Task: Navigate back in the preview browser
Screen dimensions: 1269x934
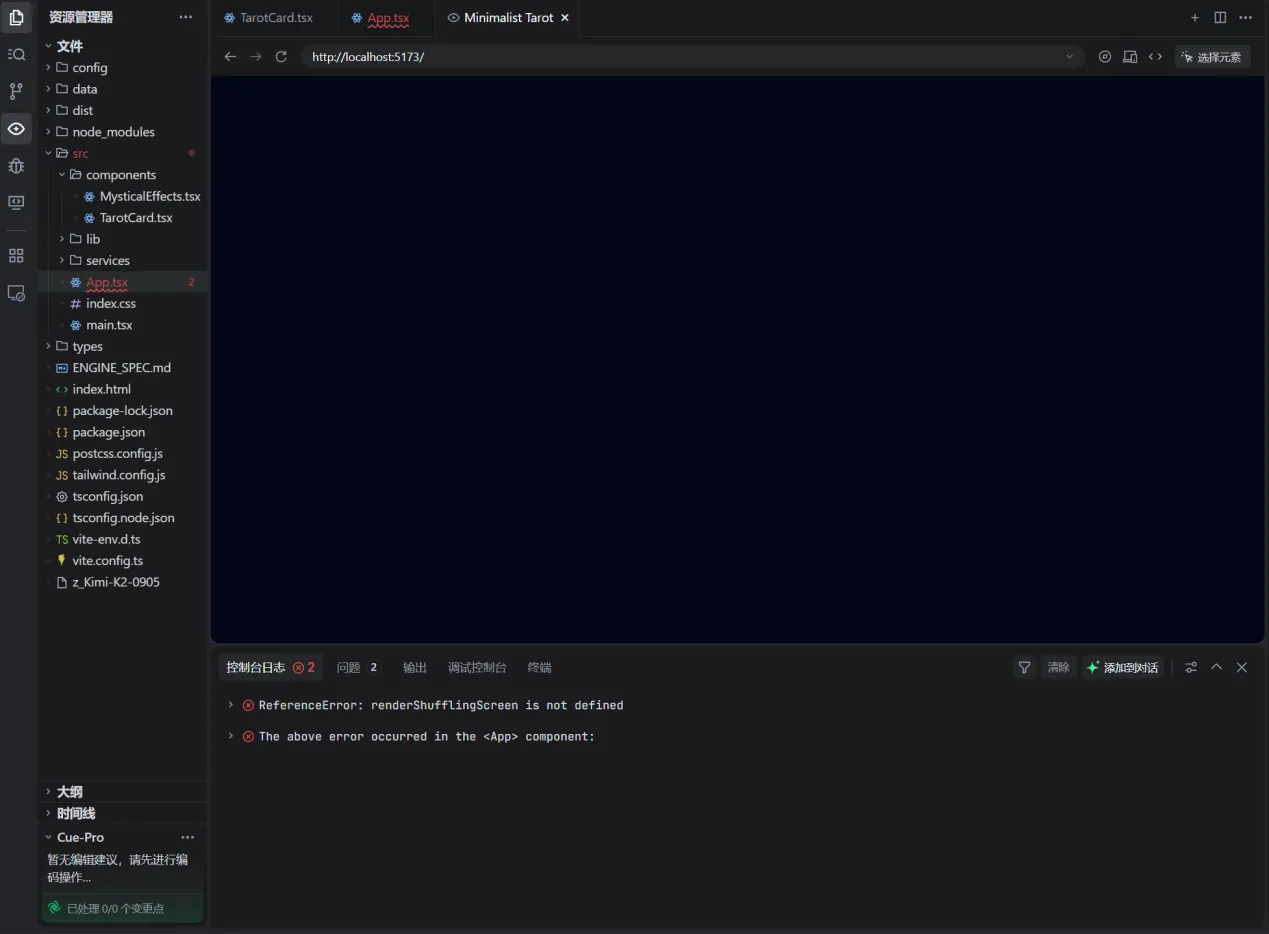Action: 230,57
